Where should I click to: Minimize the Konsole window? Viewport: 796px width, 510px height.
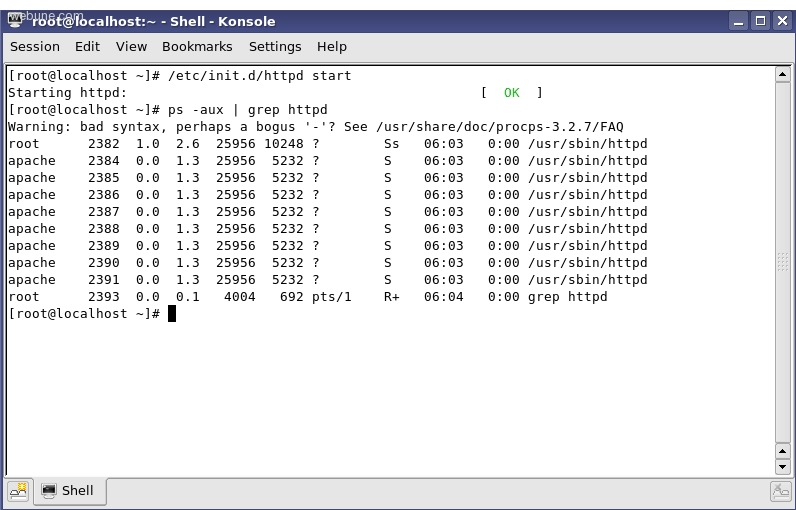738,21
